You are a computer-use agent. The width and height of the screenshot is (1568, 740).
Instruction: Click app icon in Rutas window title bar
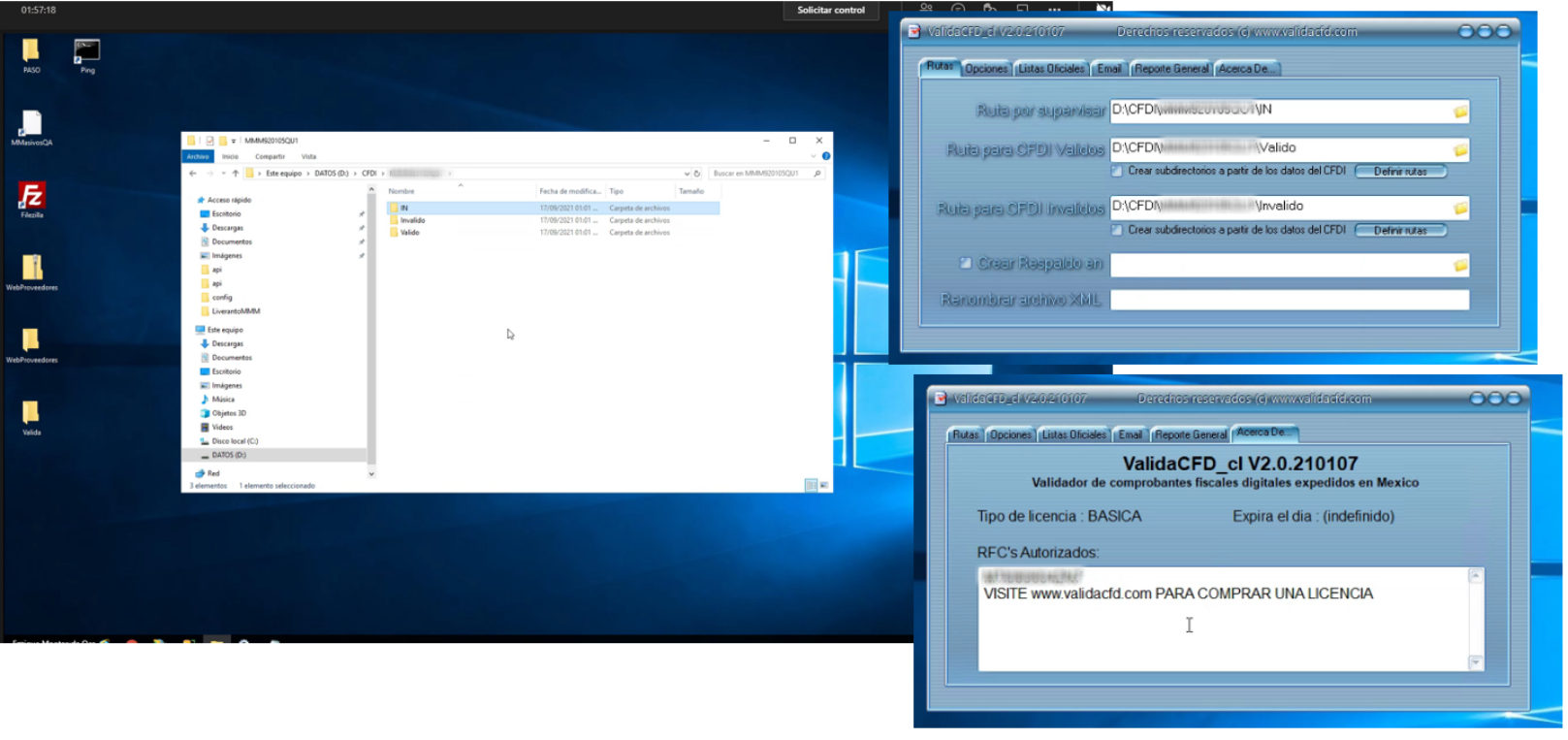[x=913, y=31]
